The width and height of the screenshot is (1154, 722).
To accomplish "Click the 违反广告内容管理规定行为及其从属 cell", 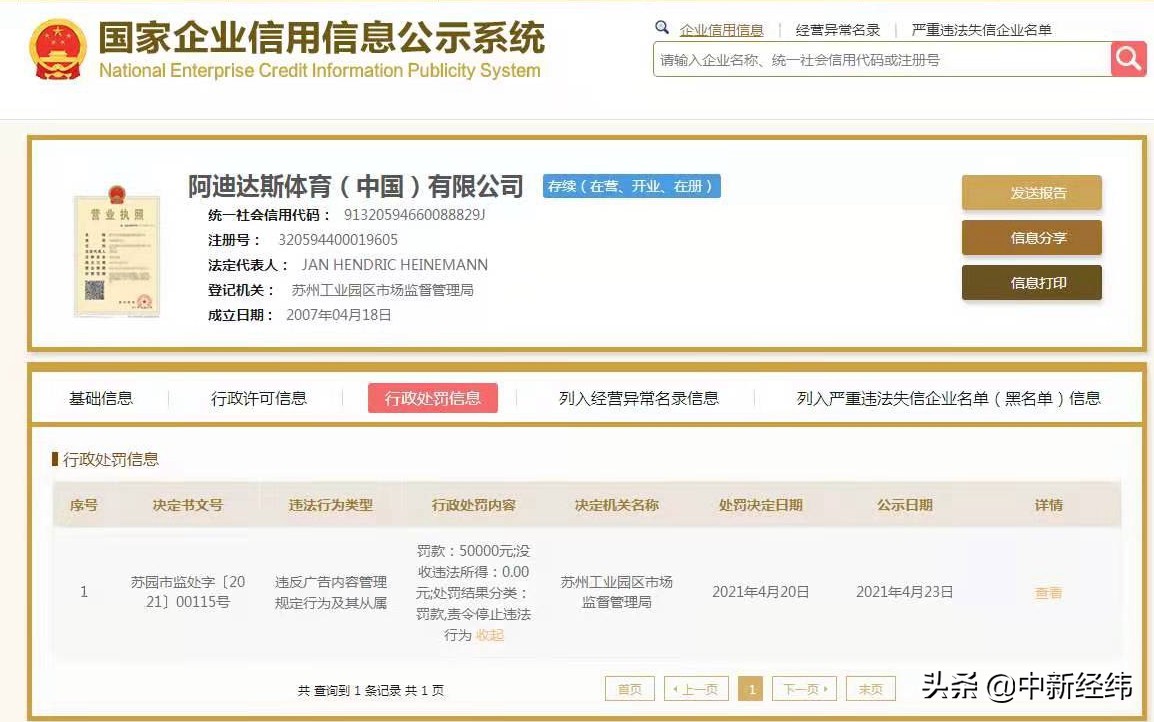I will tap(330, 592).
